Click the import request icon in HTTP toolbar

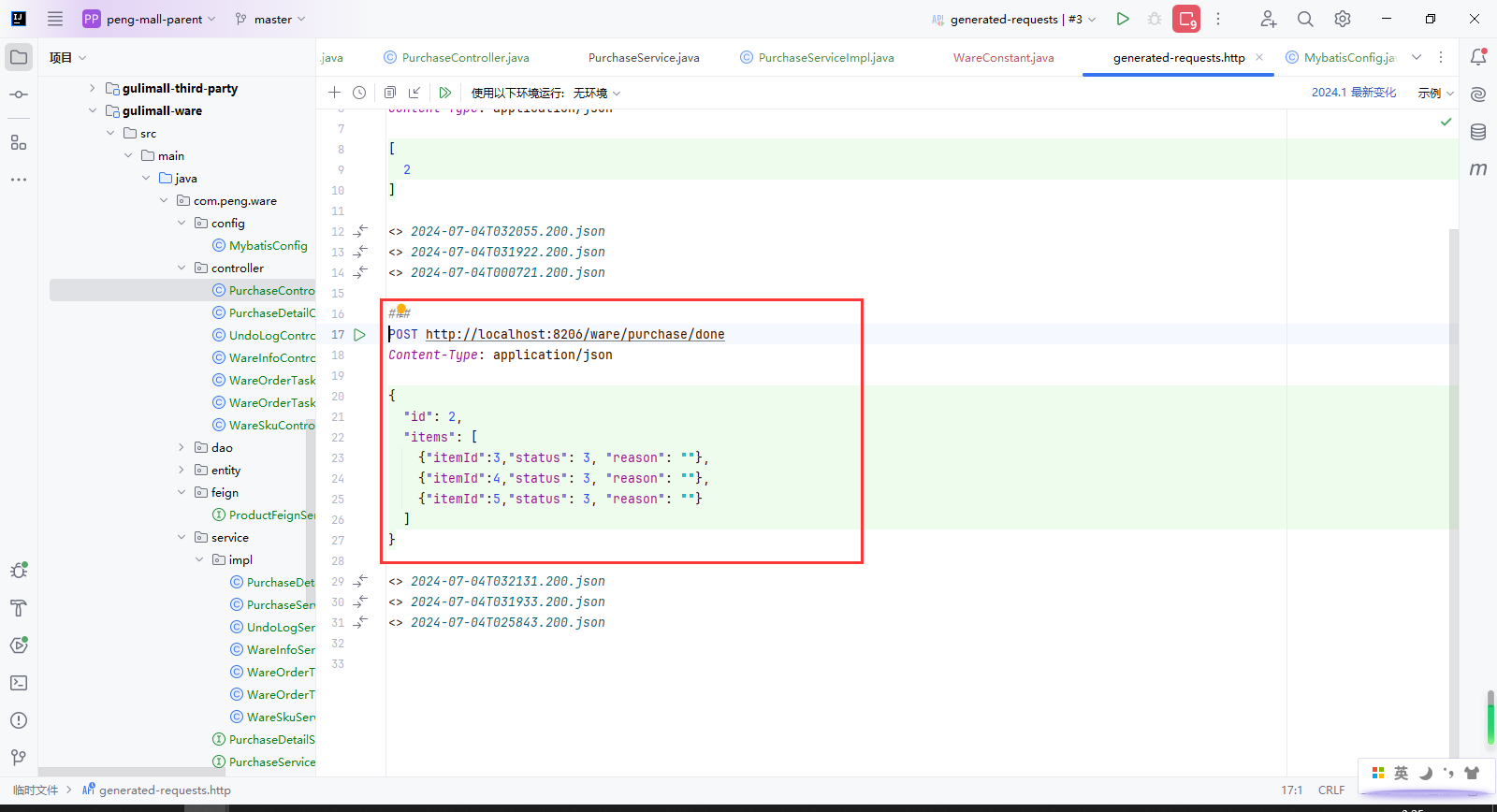414,93
